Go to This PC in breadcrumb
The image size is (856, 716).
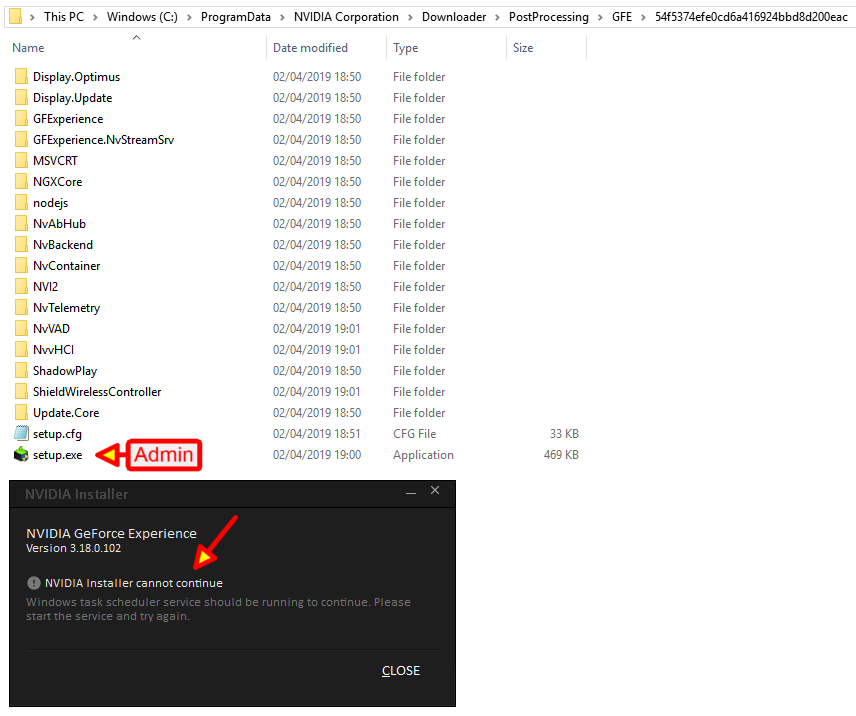click(64, 17)
